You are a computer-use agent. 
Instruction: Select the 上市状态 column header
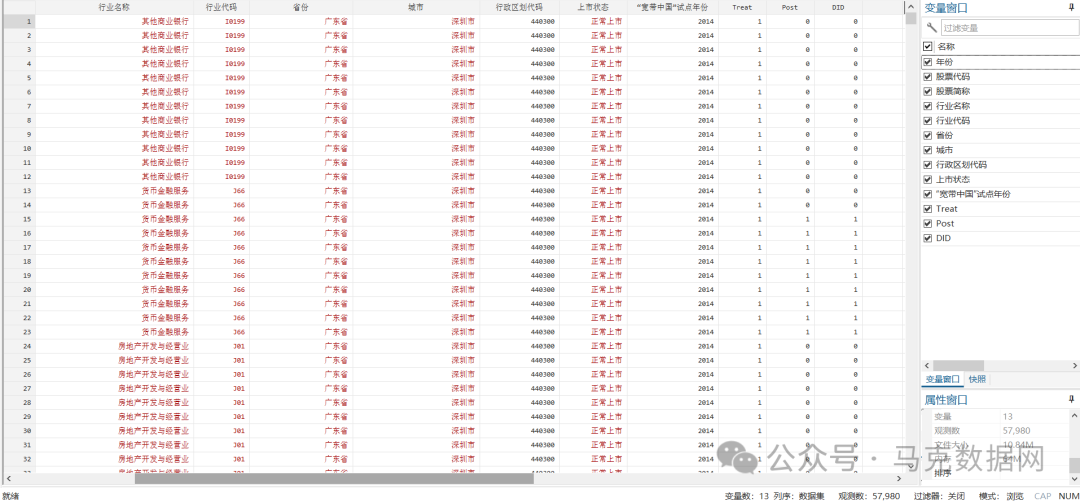[600, 7]
